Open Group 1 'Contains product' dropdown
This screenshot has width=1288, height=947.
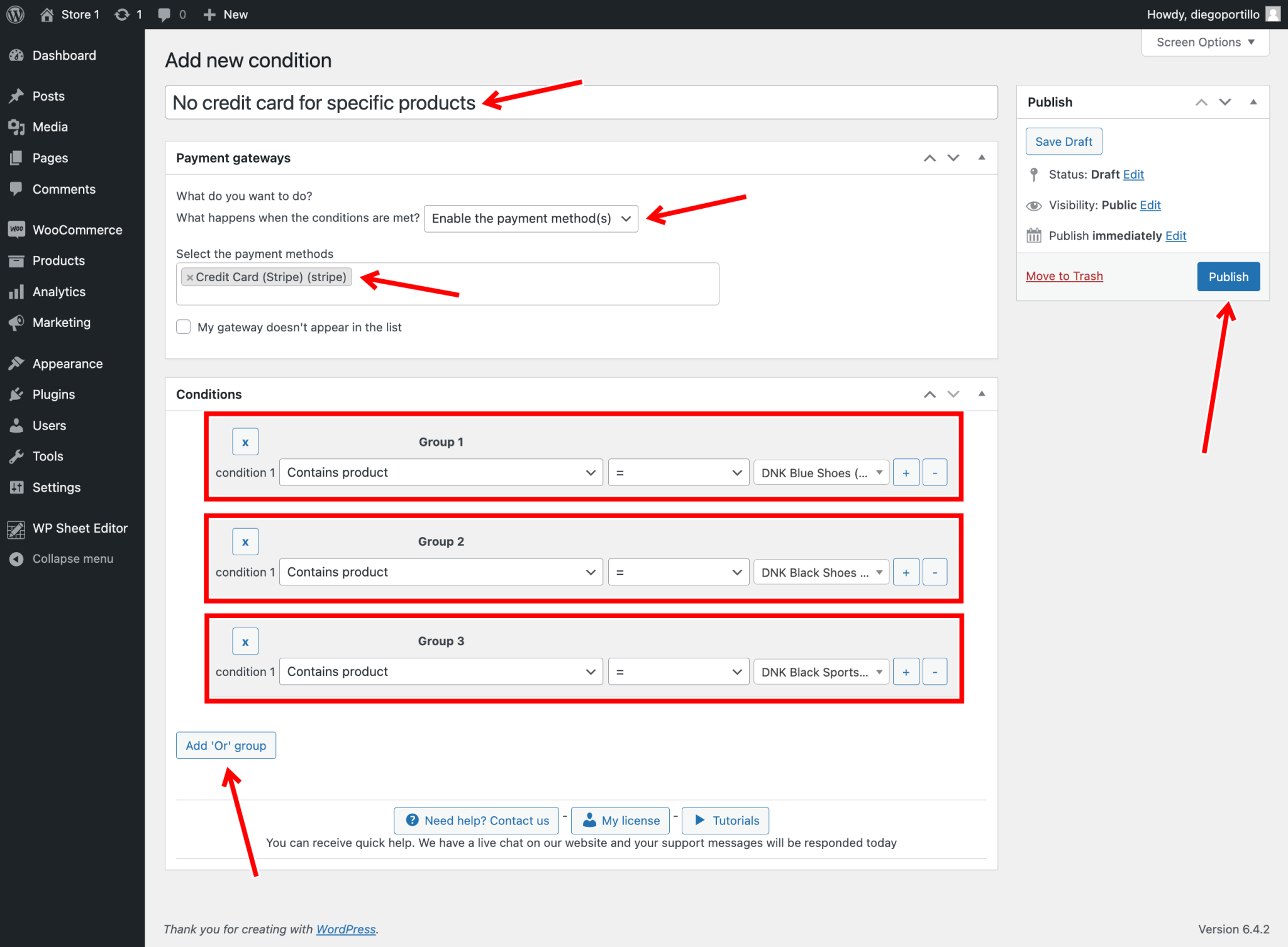pyautogui.click(x=440, y=472)
